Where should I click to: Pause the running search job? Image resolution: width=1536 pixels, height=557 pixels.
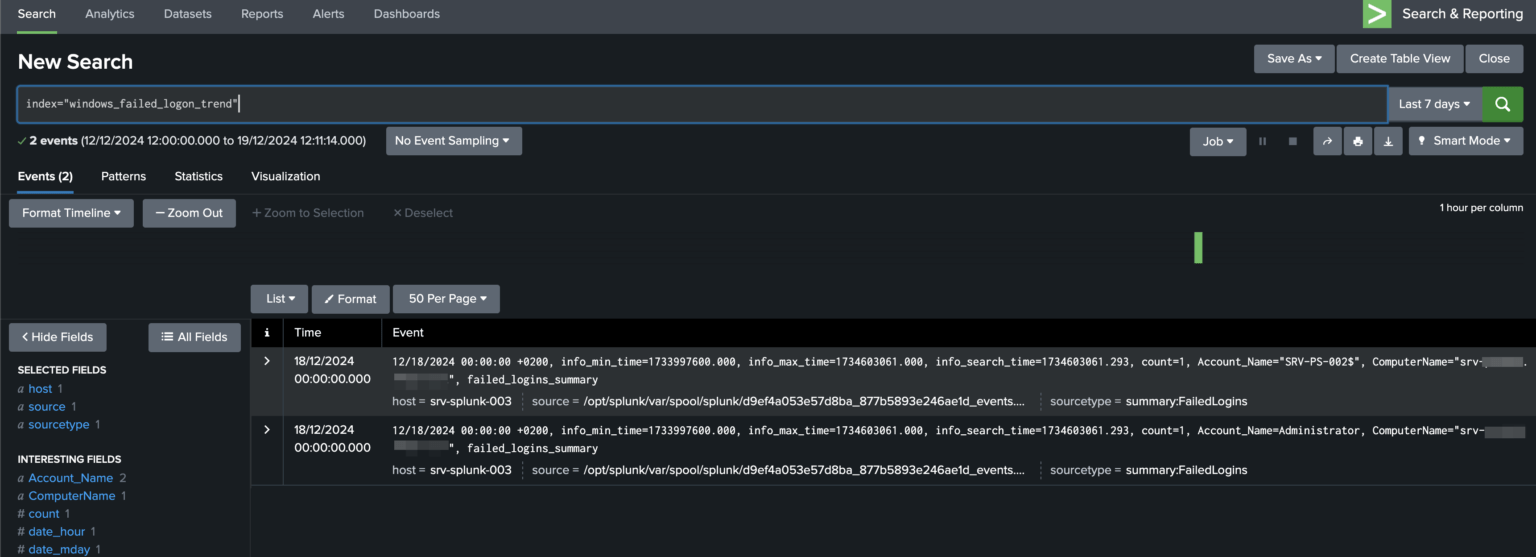point(1262,141)
